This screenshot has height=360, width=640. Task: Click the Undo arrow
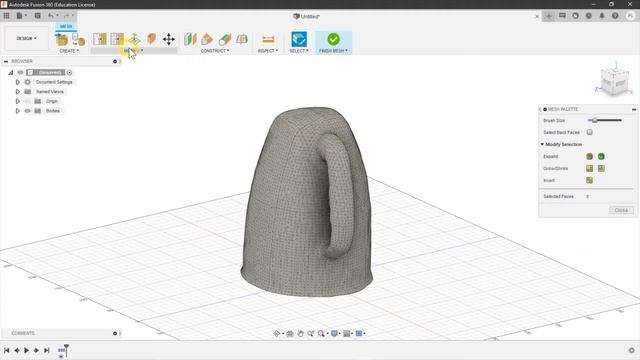(52, 16)
